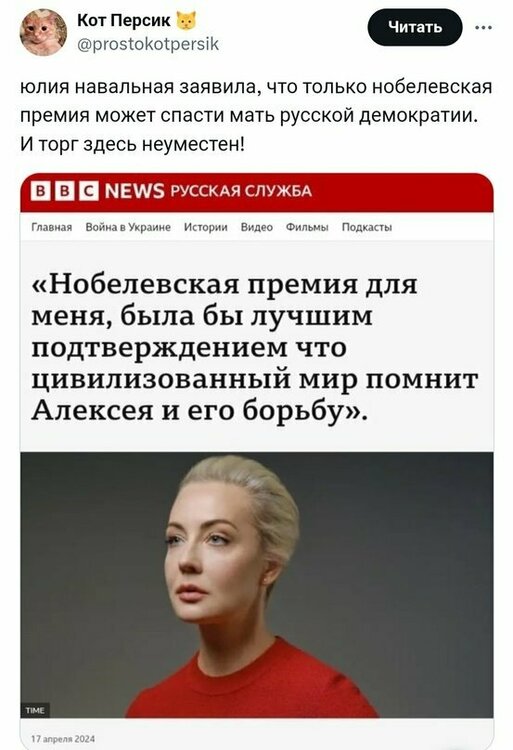The image size is (513, 750).
Task: Click the TIME photo credit label
Action: (x=35, y=710)
